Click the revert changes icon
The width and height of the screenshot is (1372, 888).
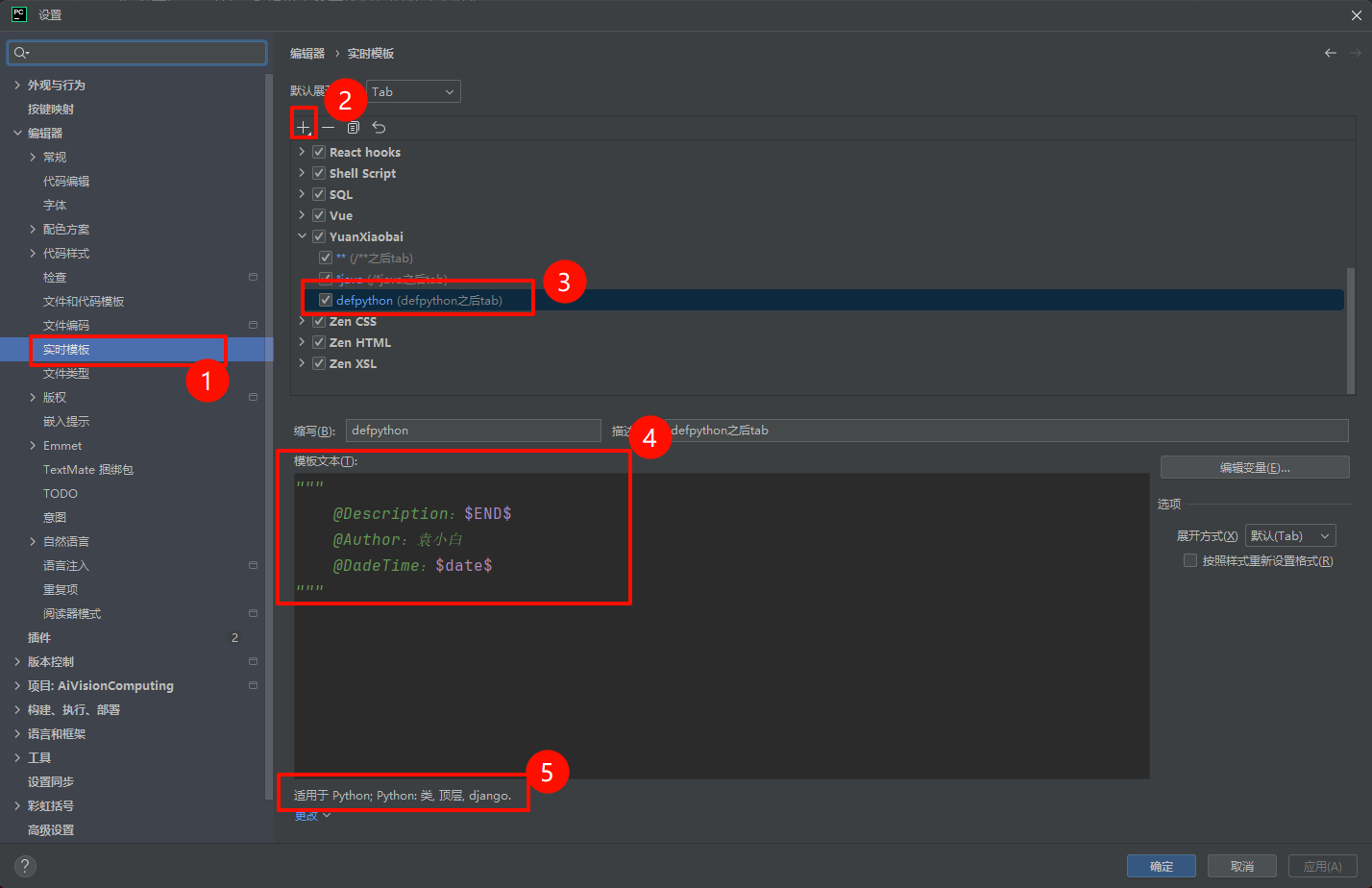click(379, 127)
